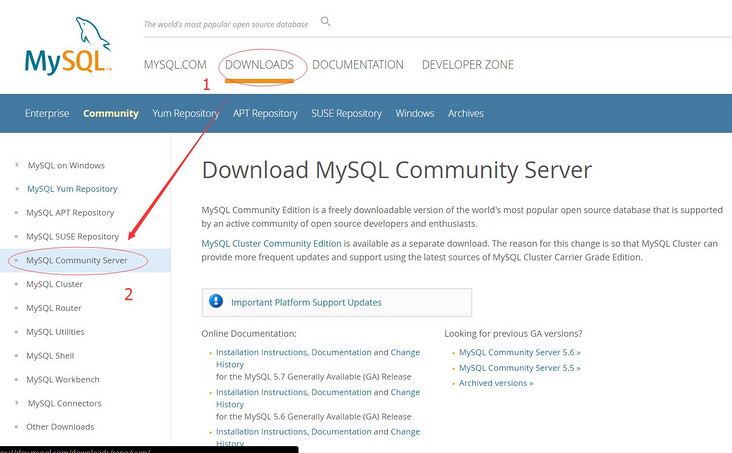The image size is (732, 453).
Task: Focus the search field at the top
Action: [226, 24]
